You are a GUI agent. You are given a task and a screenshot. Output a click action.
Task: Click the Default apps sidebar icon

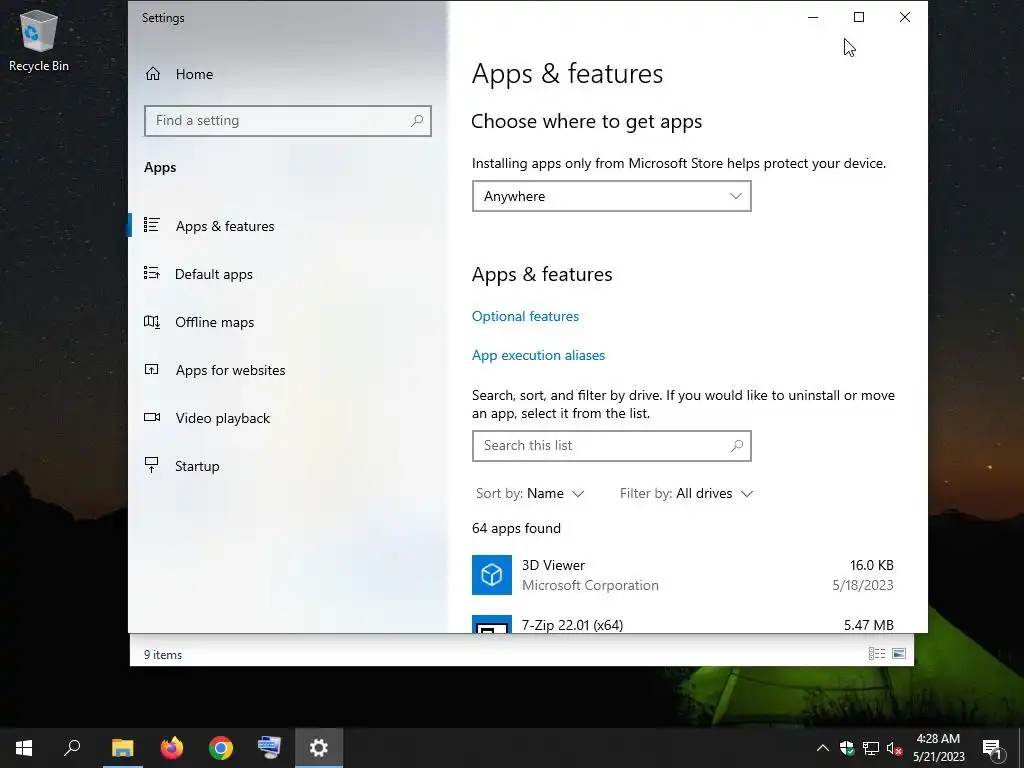(x=152, y=273)
